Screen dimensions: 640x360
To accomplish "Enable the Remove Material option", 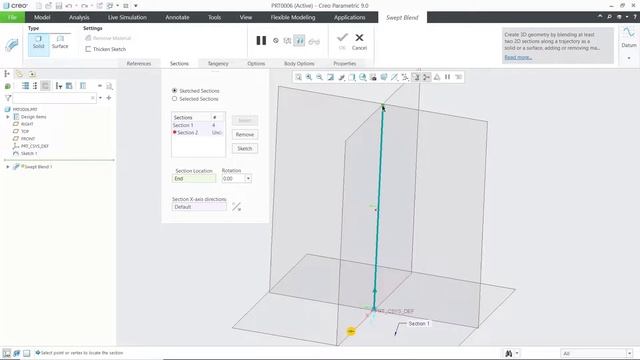I will pos(108,38).
